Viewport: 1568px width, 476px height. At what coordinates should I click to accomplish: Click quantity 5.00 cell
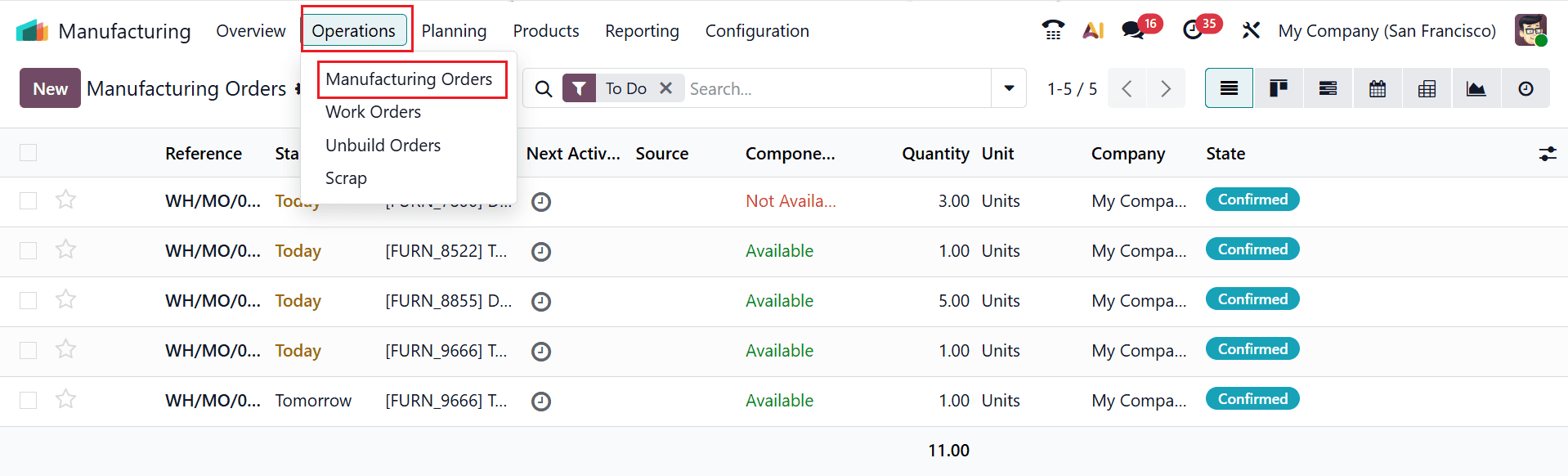click(x=953, y=301)
